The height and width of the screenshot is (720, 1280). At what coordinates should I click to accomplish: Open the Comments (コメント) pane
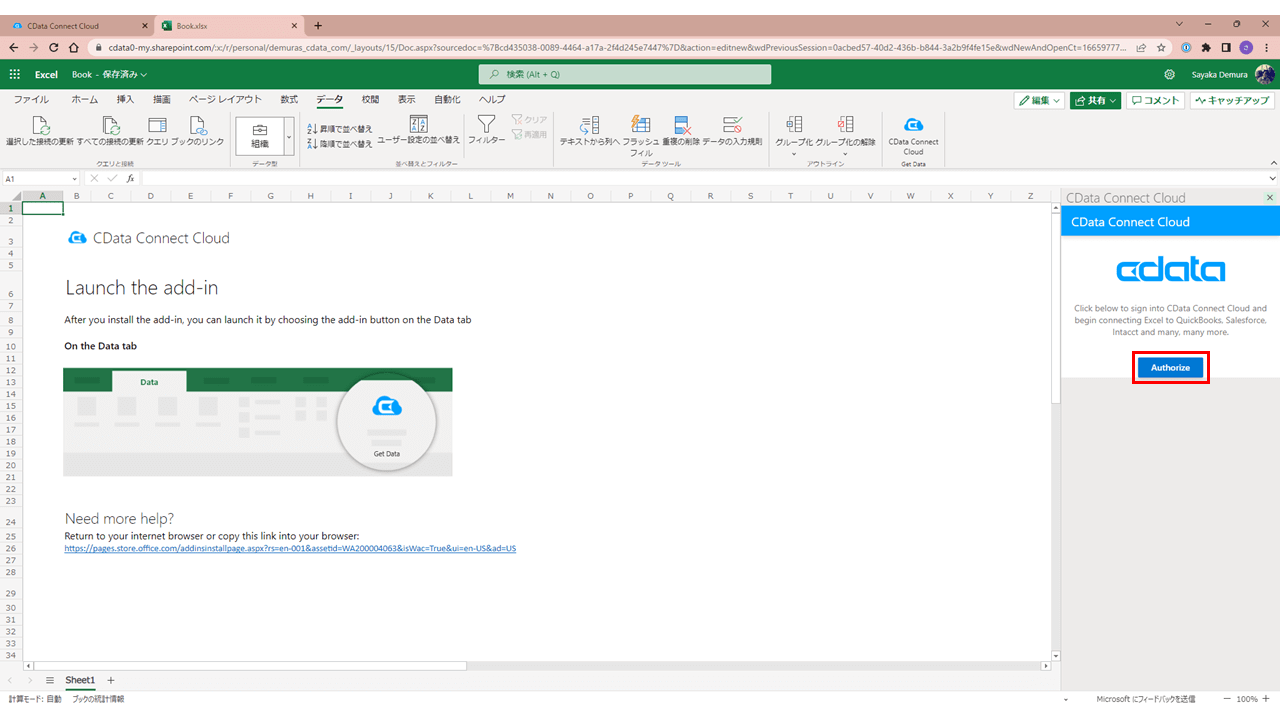click(x=1155, y=100)
